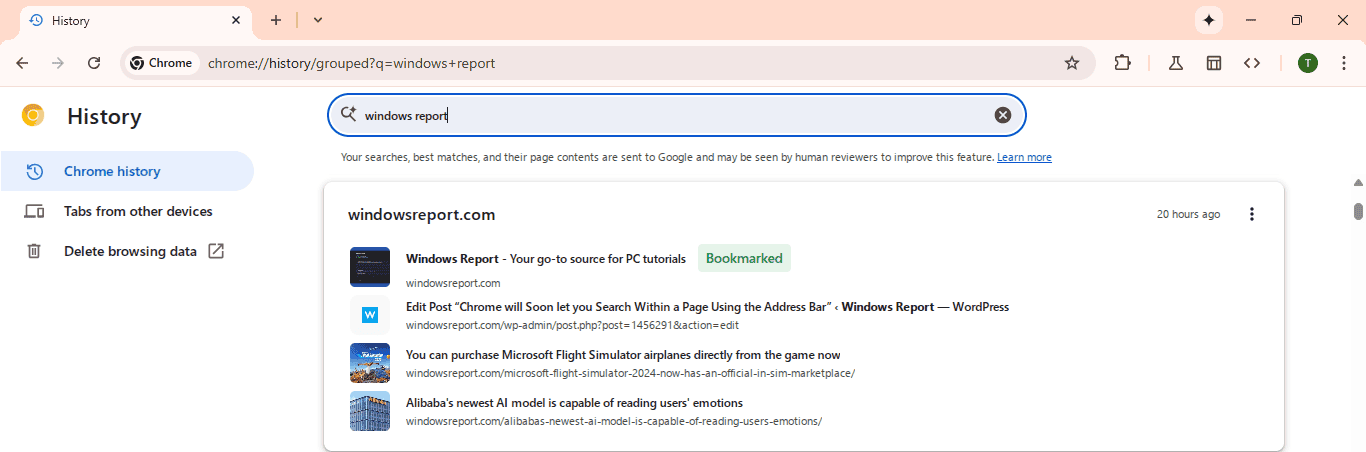Click the Windows Report entry thumbnail

point(370,267)
